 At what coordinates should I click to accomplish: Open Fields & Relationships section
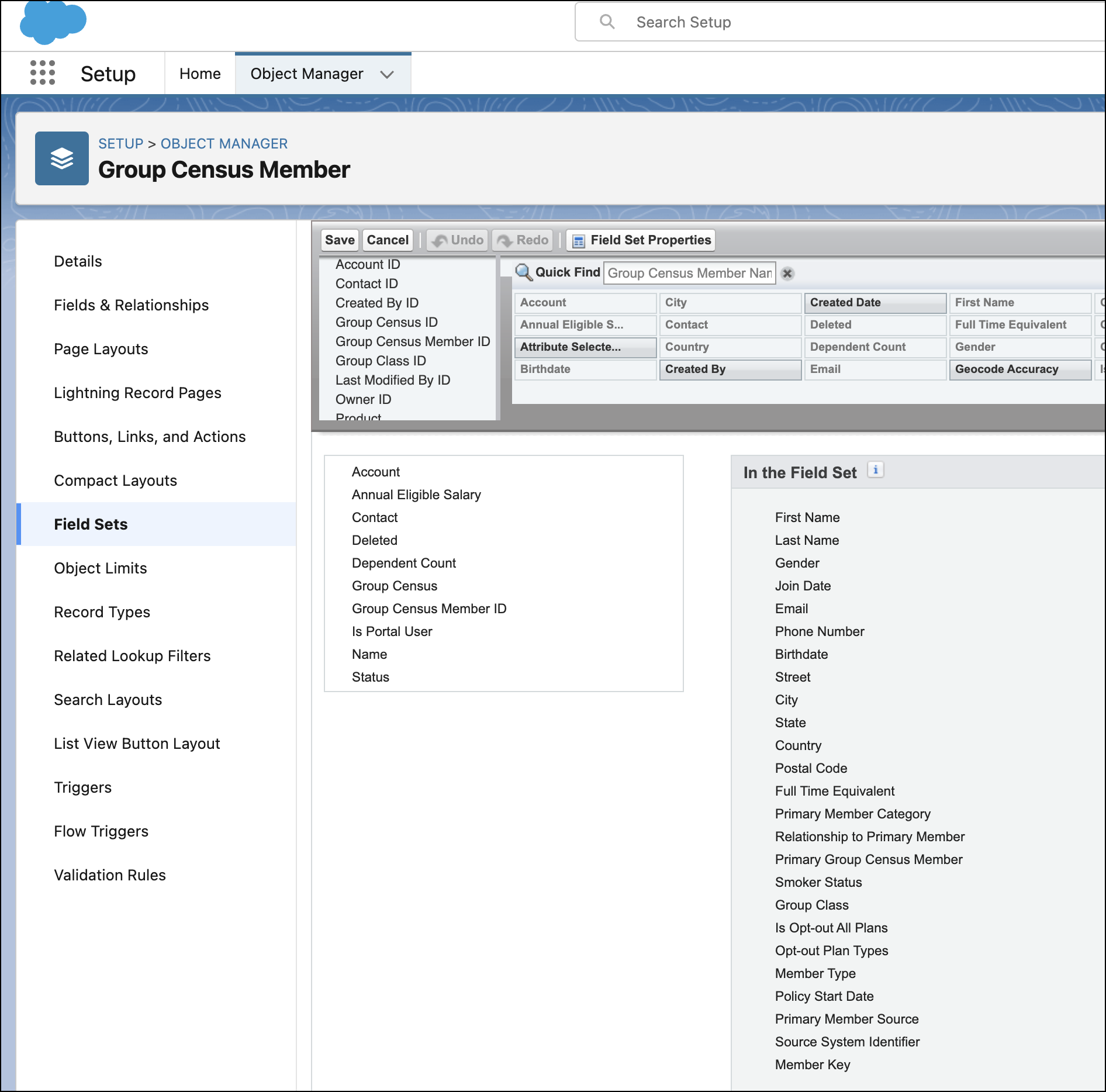[x=131, y=305]
